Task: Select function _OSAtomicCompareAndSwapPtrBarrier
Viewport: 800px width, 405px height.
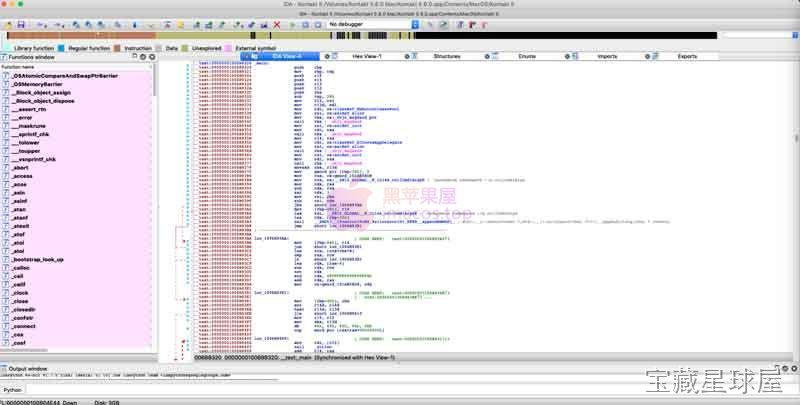Action: (64, 75)
